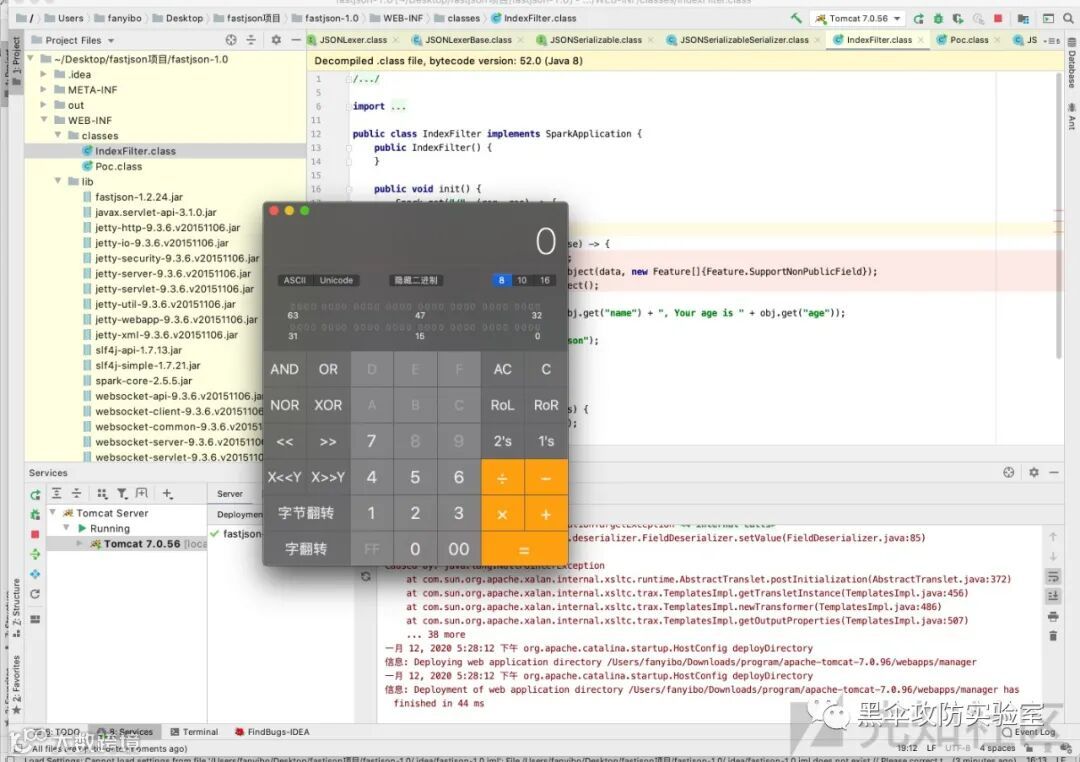
Task: Open the hidden editor tabs list dropdown
Action: click(1053, 41)
